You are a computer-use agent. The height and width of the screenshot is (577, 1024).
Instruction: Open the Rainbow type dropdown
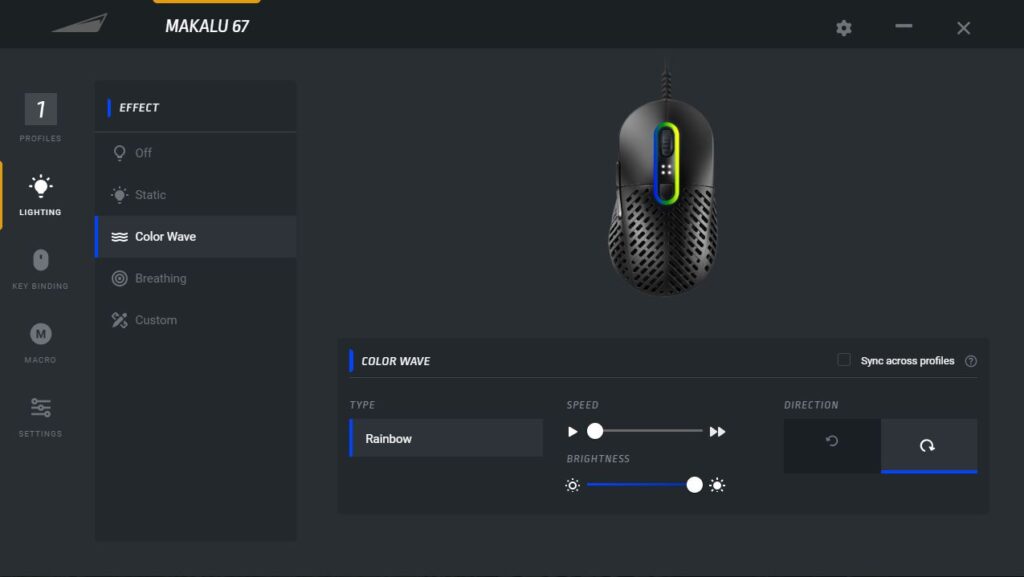446,438
